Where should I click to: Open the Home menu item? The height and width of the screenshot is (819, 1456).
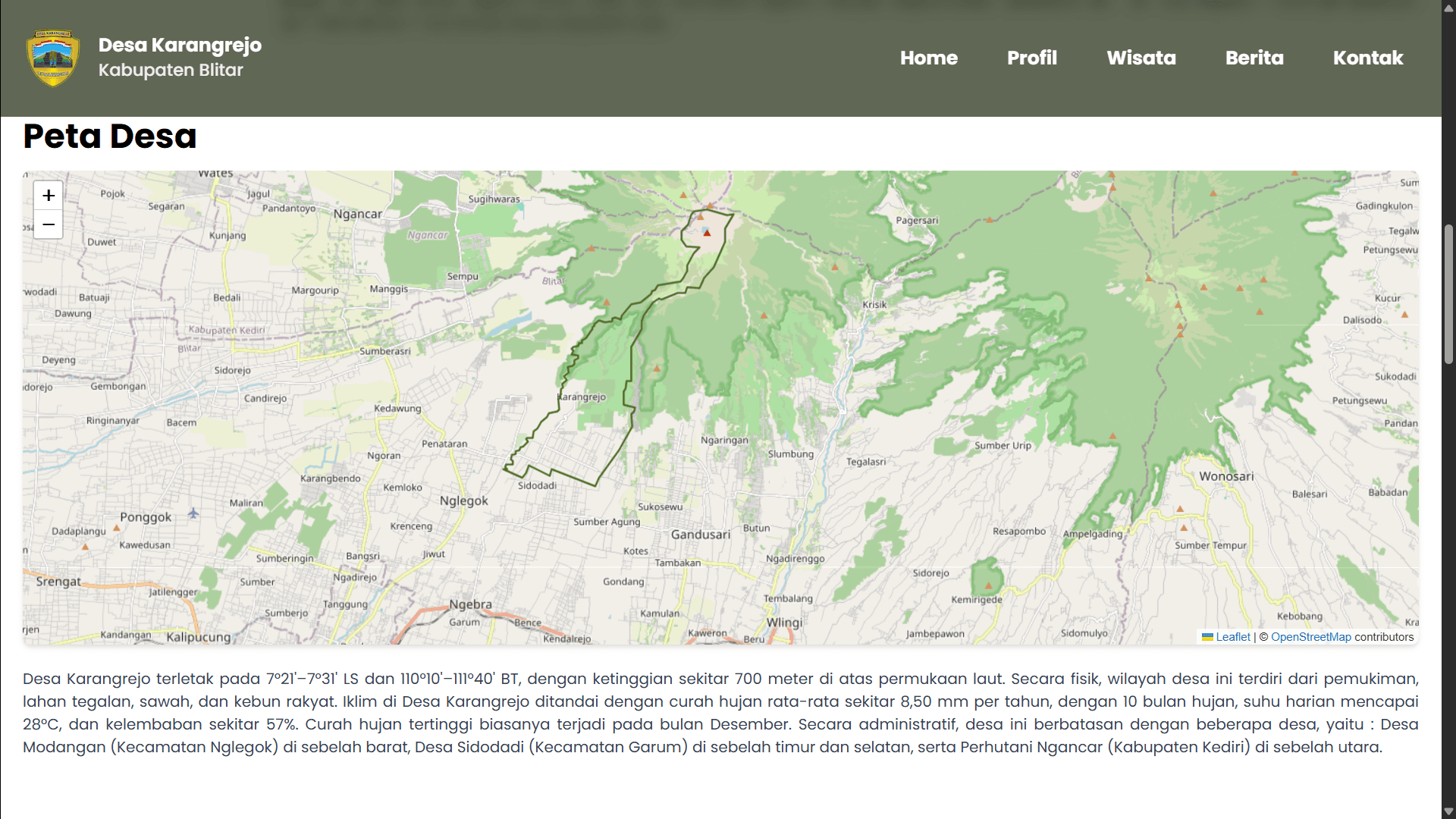point(929,58)
